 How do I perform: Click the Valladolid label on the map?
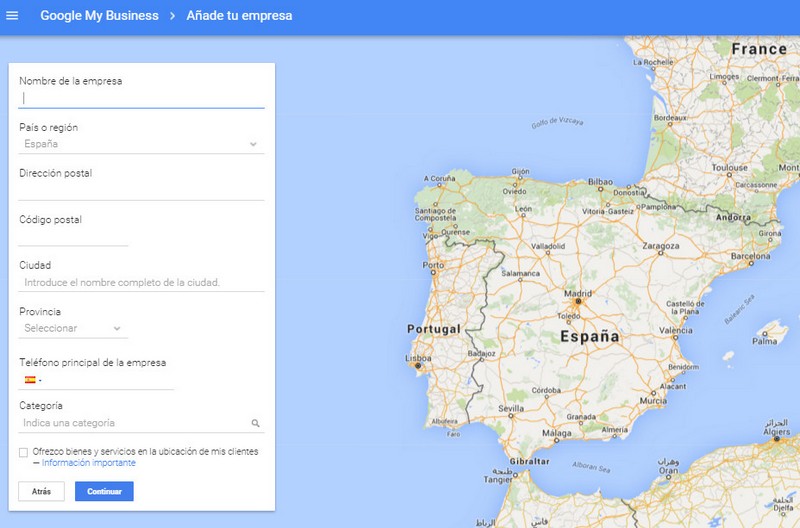[x=548, y=246]
